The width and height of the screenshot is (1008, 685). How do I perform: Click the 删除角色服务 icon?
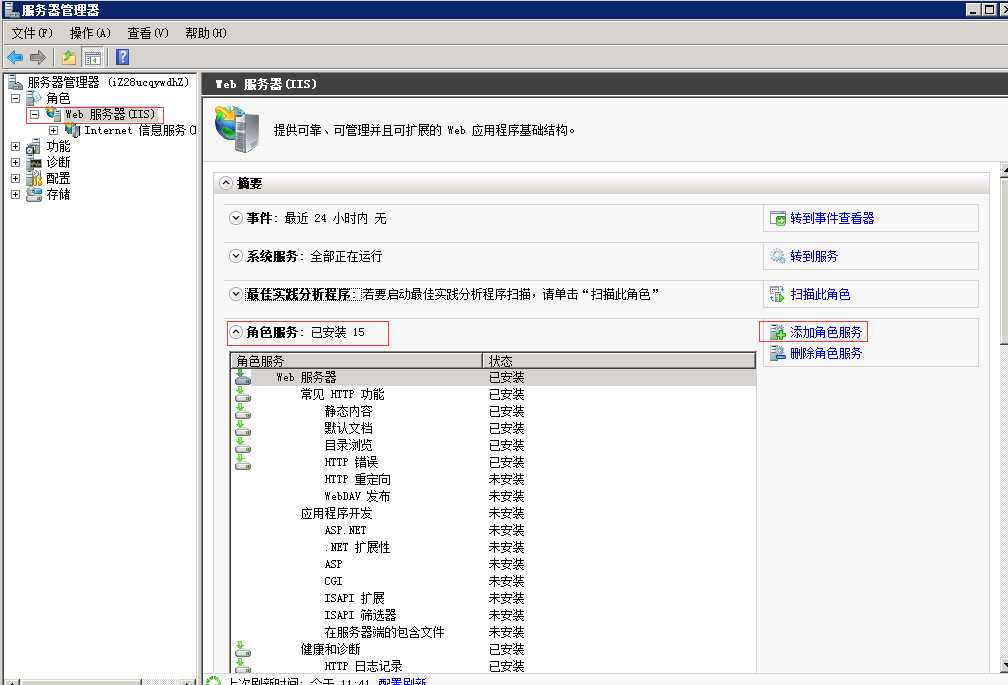click(778, 353)
